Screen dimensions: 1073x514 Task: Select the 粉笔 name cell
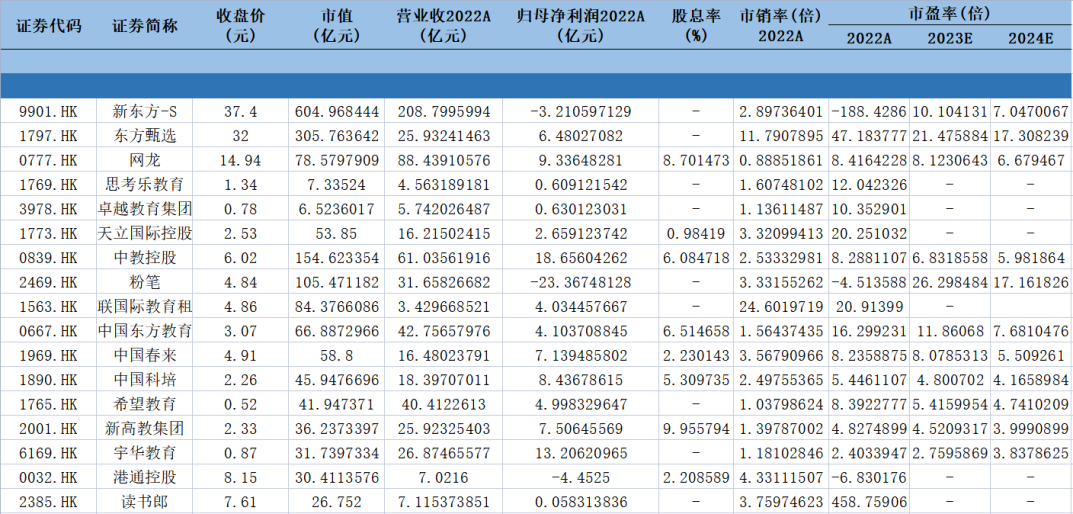(x=145, y=281)
